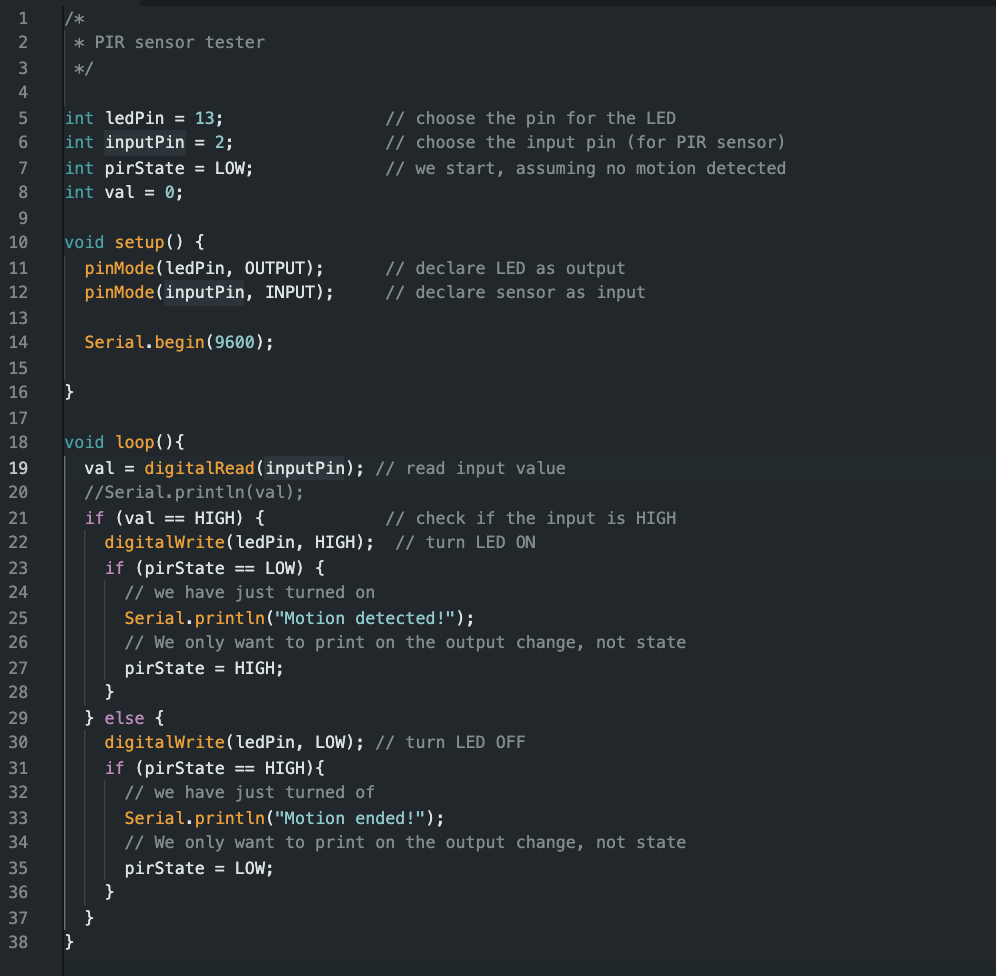Click 'val = 0;' declaration on line 8

point(144,192)
